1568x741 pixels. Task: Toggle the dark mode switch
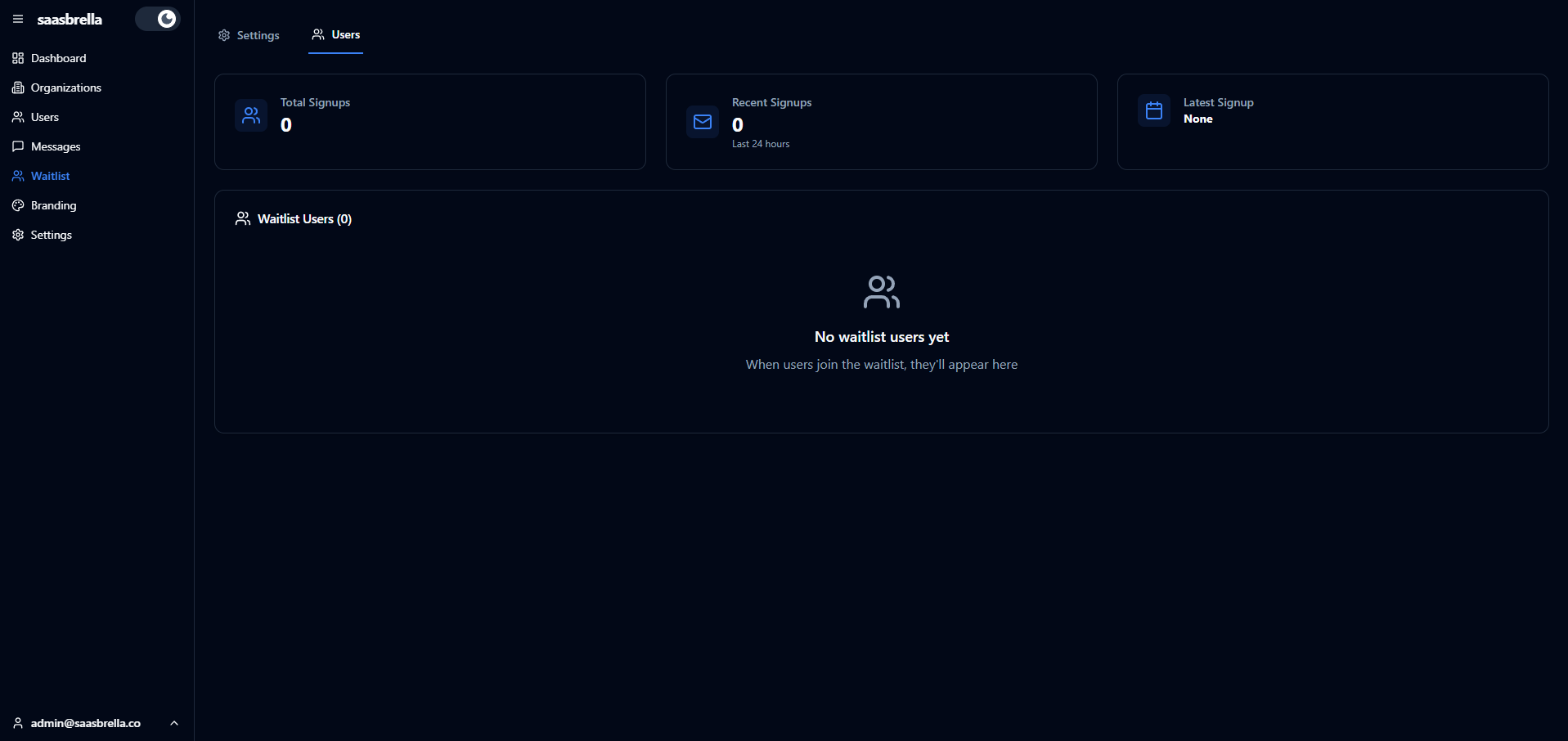coord(157,19)
